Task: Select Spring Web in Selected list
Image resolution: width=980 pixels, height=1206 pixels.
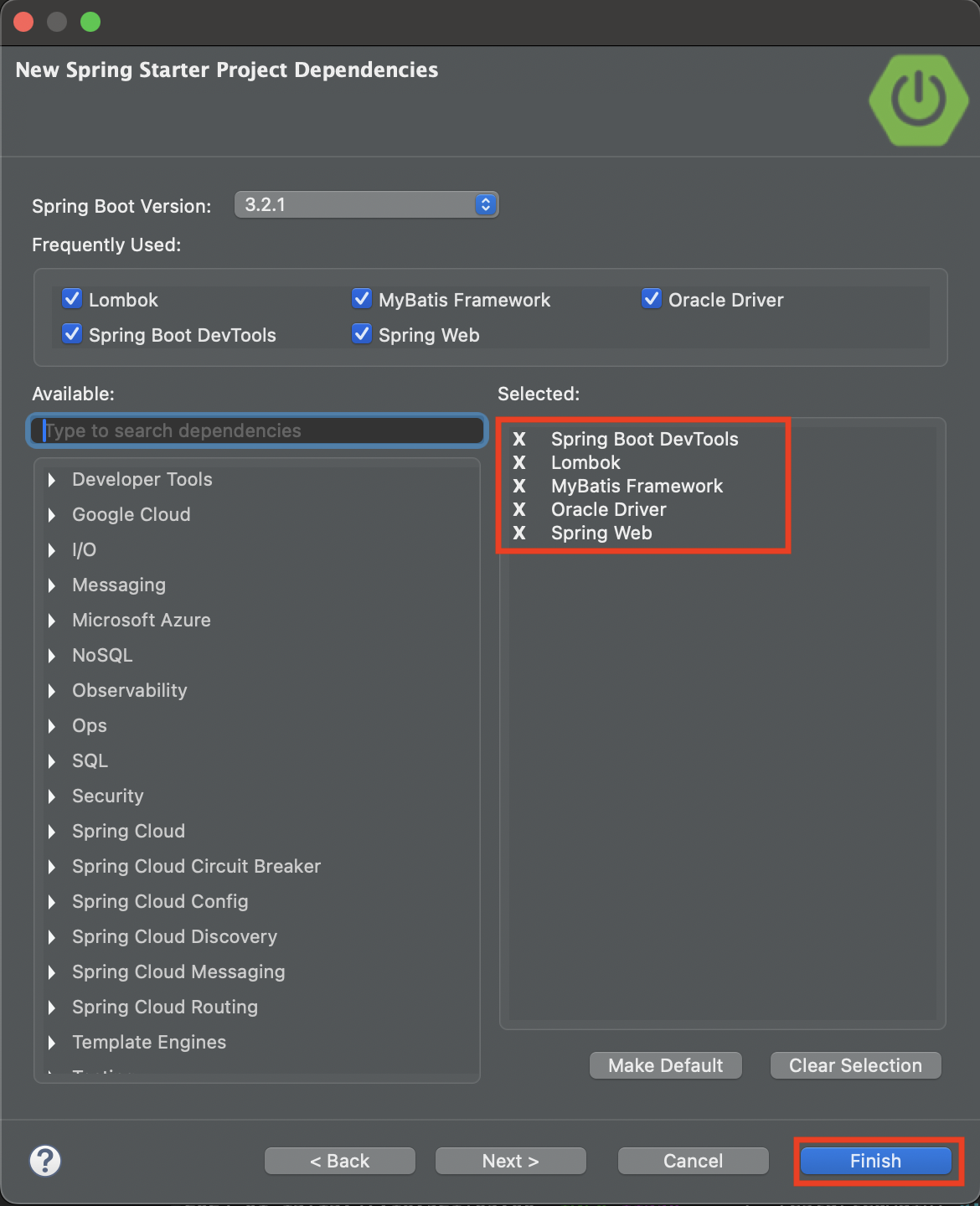Action: (x=601, y=533)
